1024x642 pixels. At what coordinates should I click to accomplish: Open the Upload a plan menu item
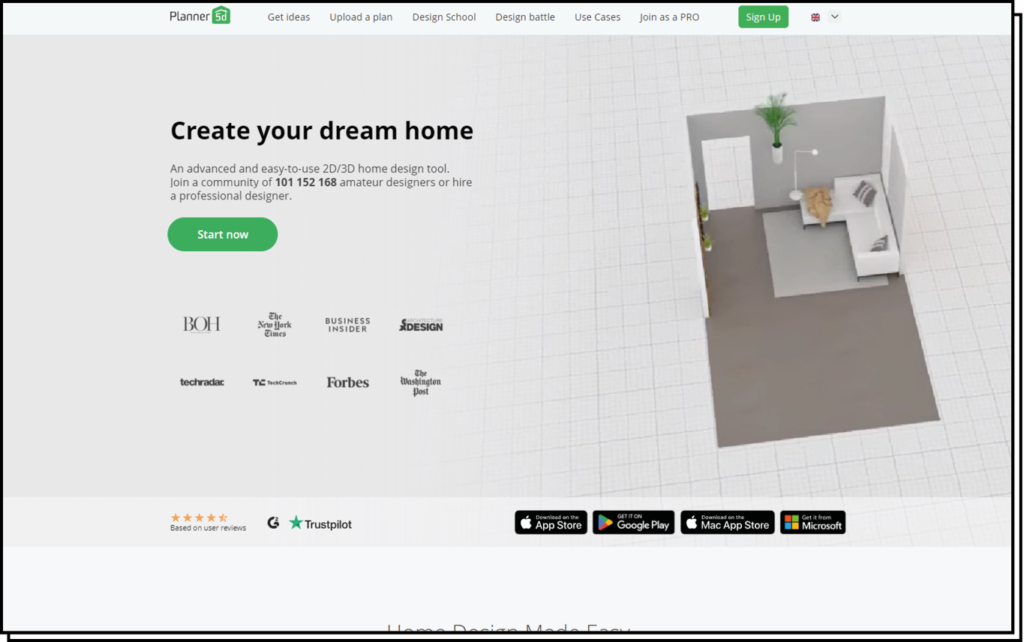pyautogui.click(x=360, y=17)
